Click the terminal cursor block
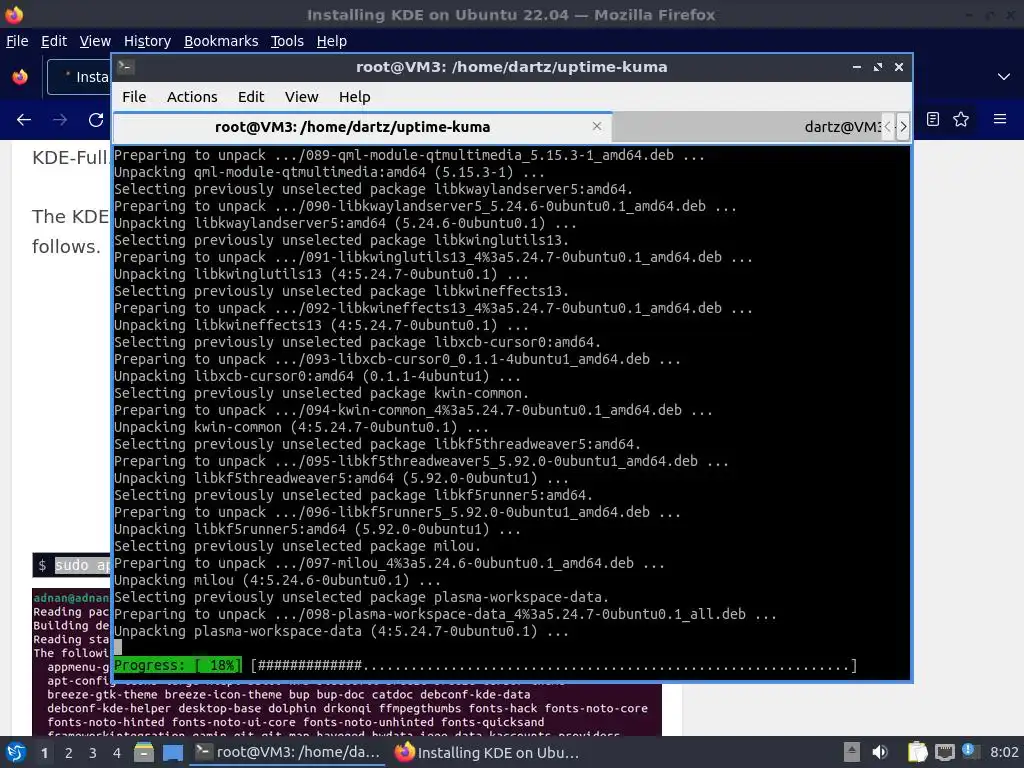This screenshot has width=1024, height=768. point(118,647)
